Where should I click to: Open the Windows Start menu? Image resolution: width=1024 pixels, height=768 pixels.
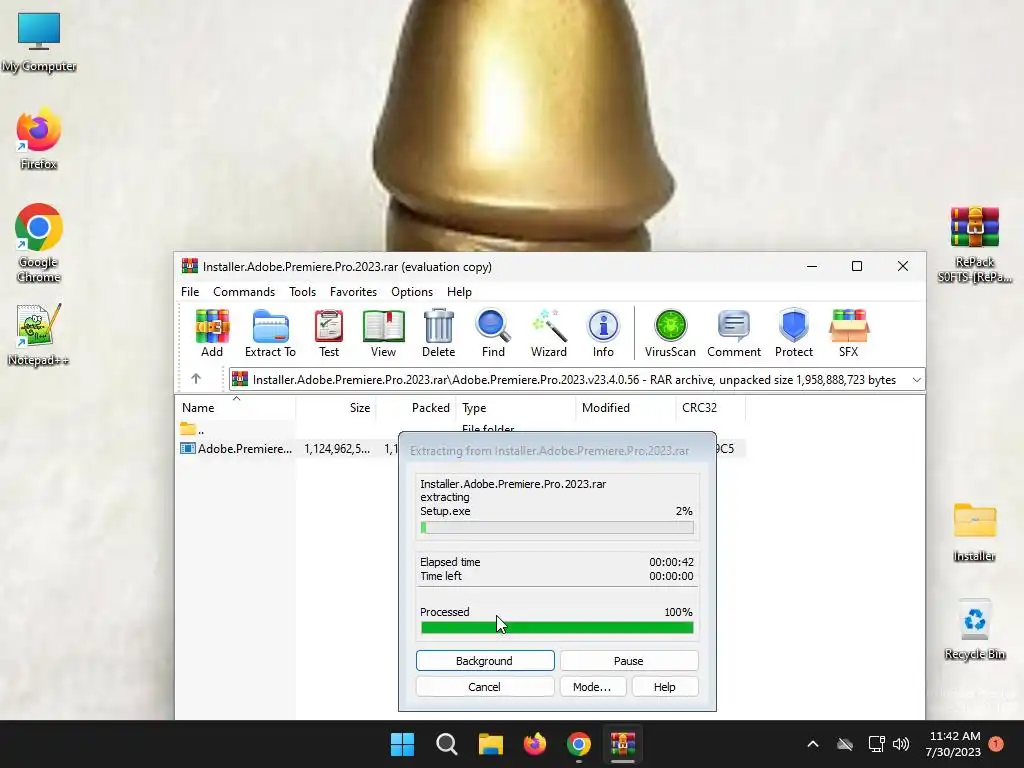pyautogui.click(x=402, y=744)
